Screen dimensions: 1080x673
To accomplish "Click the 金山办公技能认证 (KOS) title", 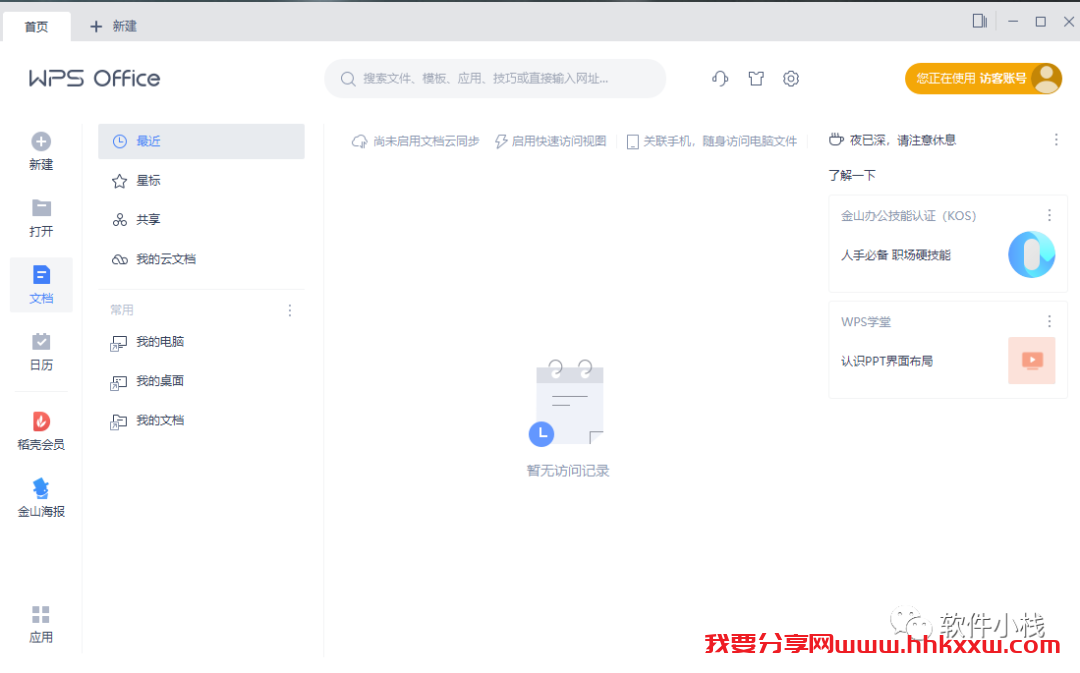I will tap(908, 216).
